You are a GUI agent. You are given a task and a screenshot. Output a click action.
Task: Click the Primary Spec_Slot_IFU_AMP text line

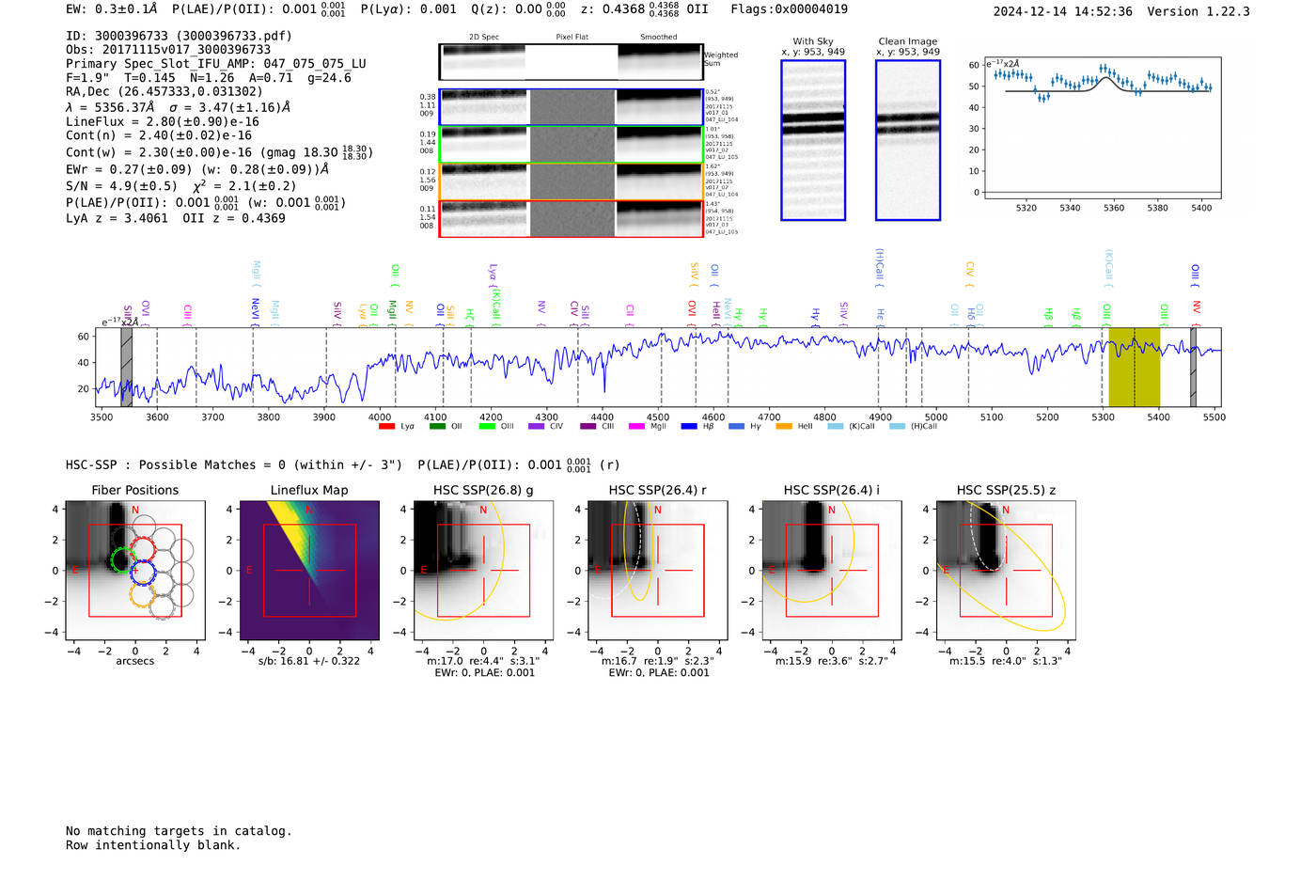pos(216,64)
